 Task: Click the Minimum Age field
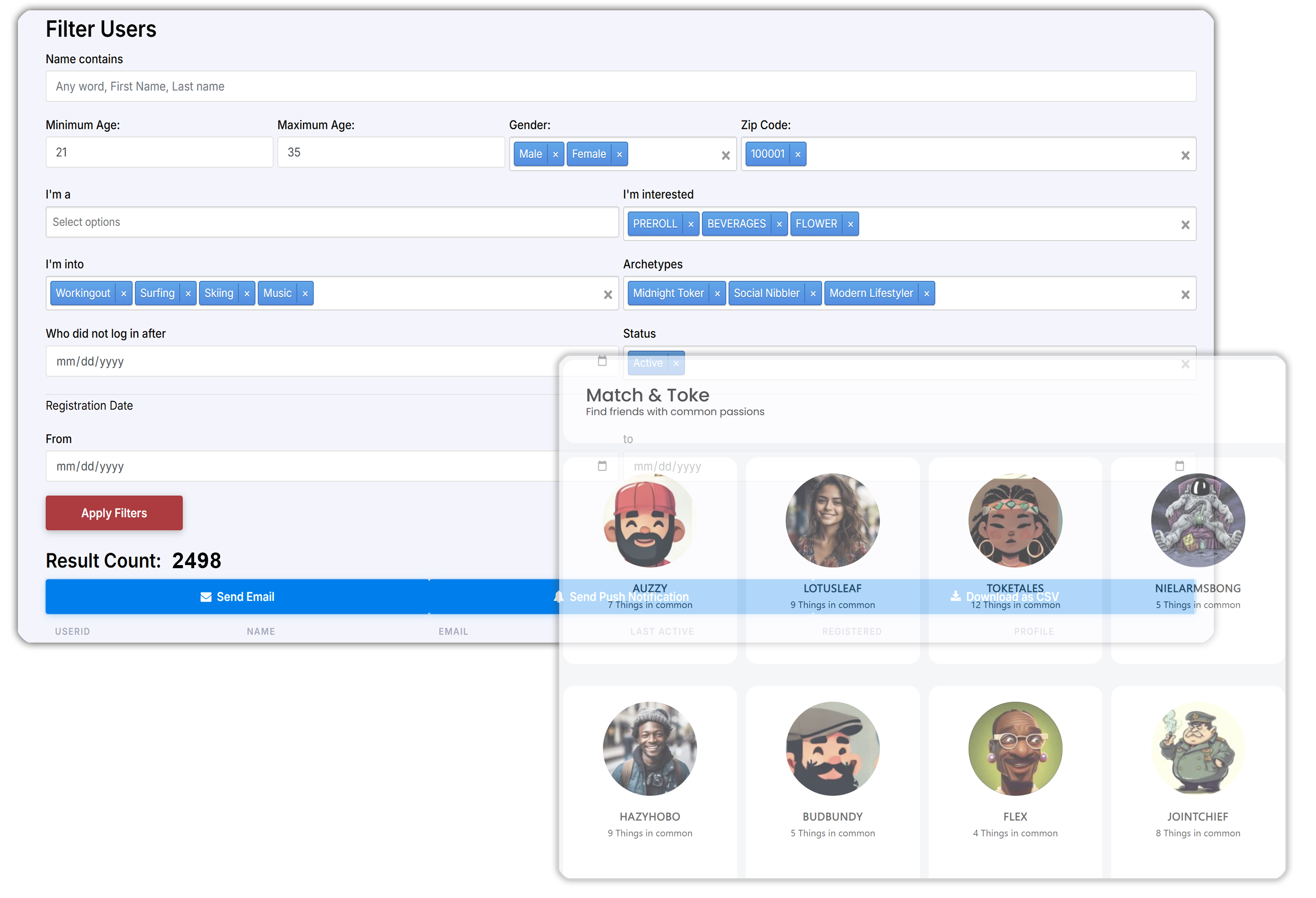(159, 152)
